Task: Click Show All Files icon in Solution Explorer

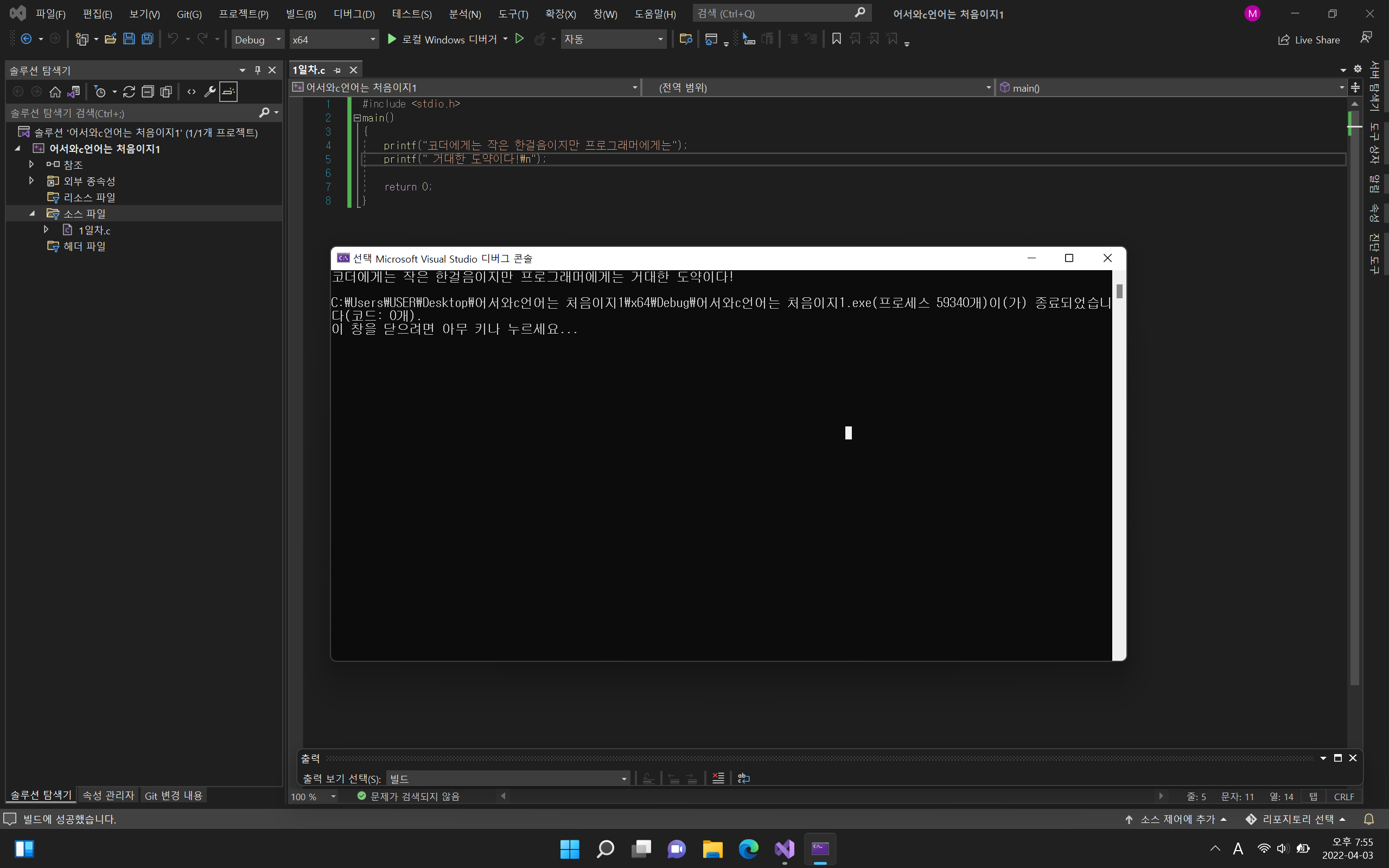Action: coord(167,92)
